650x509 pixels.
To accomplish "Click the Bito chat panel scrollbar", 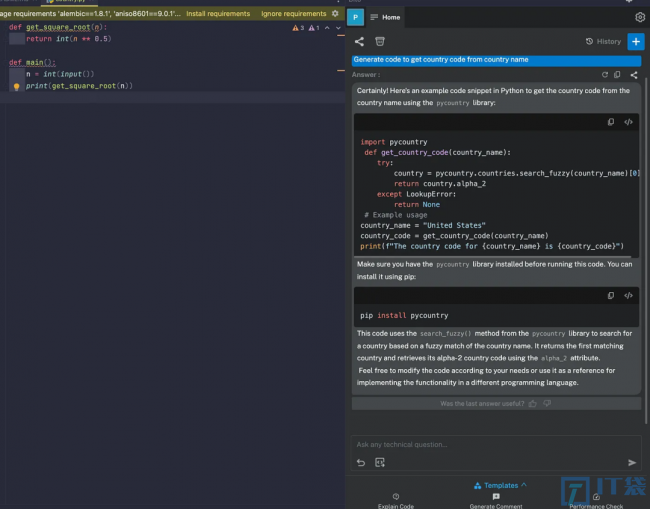I will pyautogui.click(x=646, y=250).
